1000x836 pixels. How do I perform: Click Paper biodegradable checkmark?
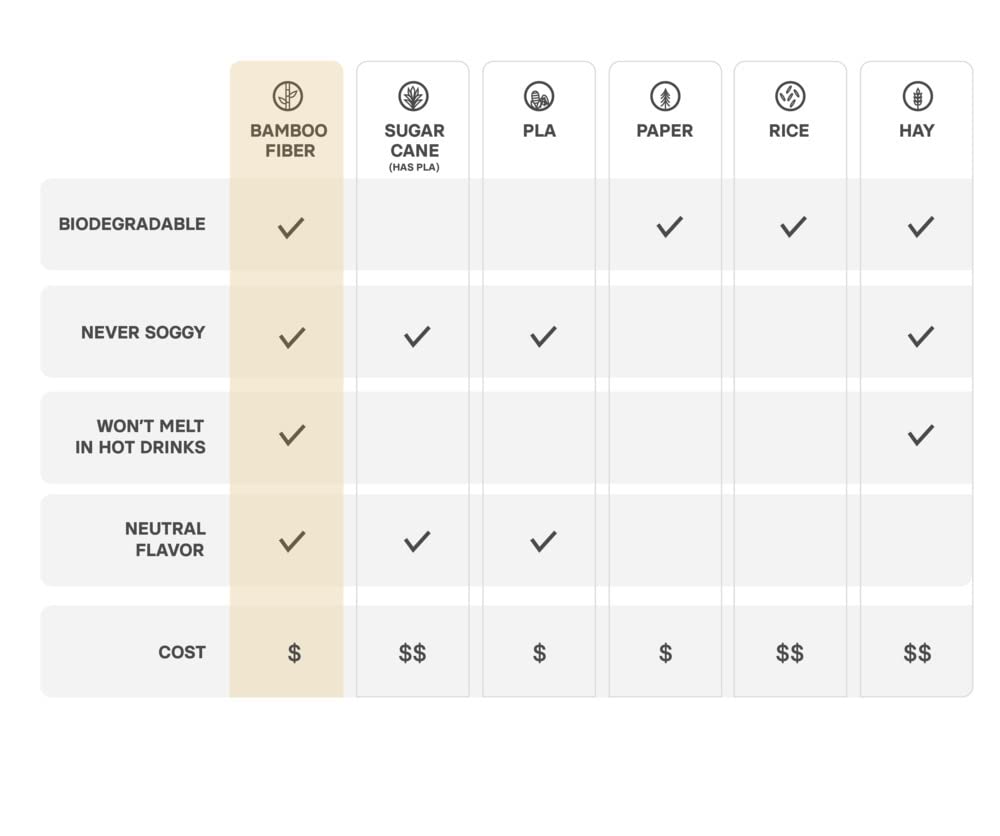670,226
